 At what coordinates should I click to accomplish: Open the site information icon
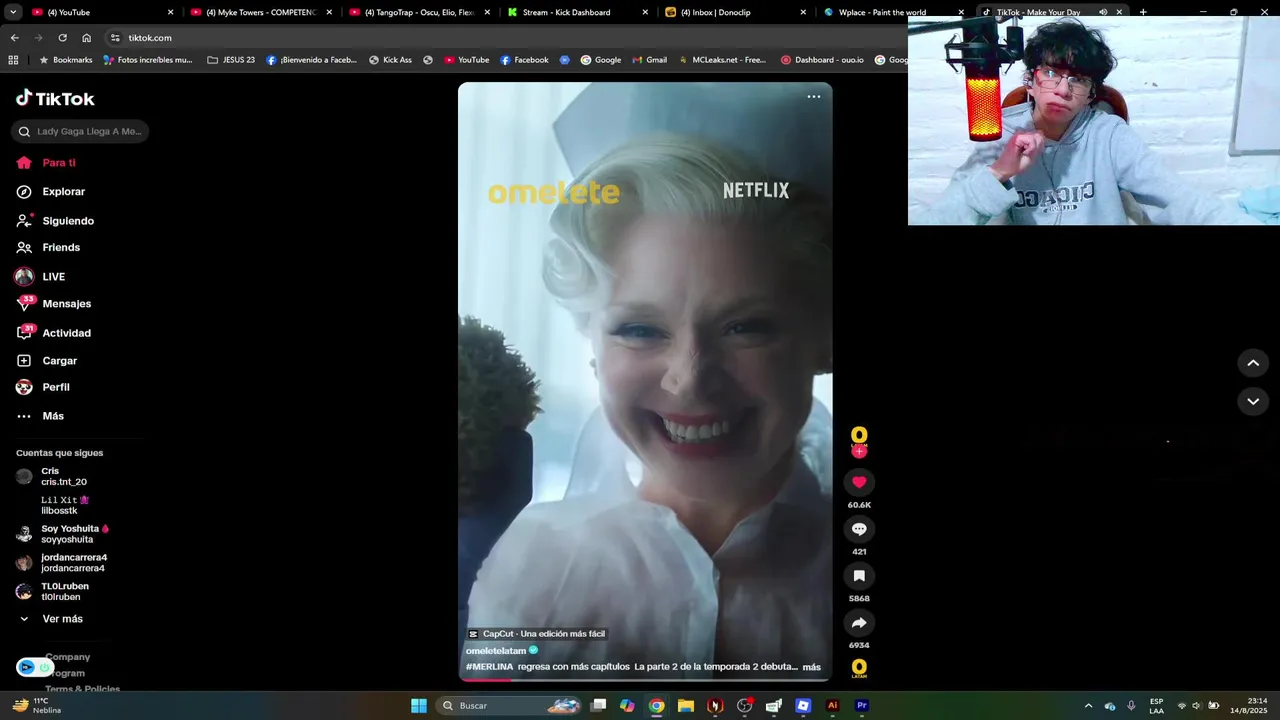115,38
